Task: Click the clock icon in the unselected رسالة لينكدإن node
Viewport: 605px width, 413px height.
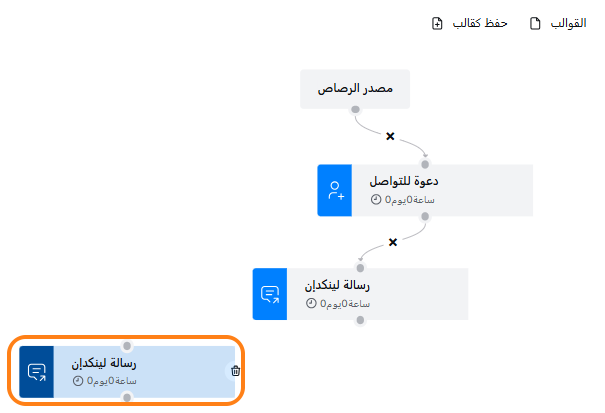Action: click(312, 303)
